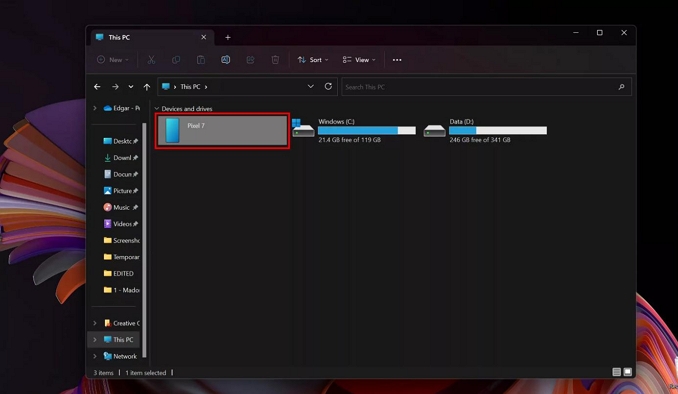This screenshot has height=394, width=678.
Task: Switch to large icons view in status bar
Action: pyautogui.click(x=627, y=372)
